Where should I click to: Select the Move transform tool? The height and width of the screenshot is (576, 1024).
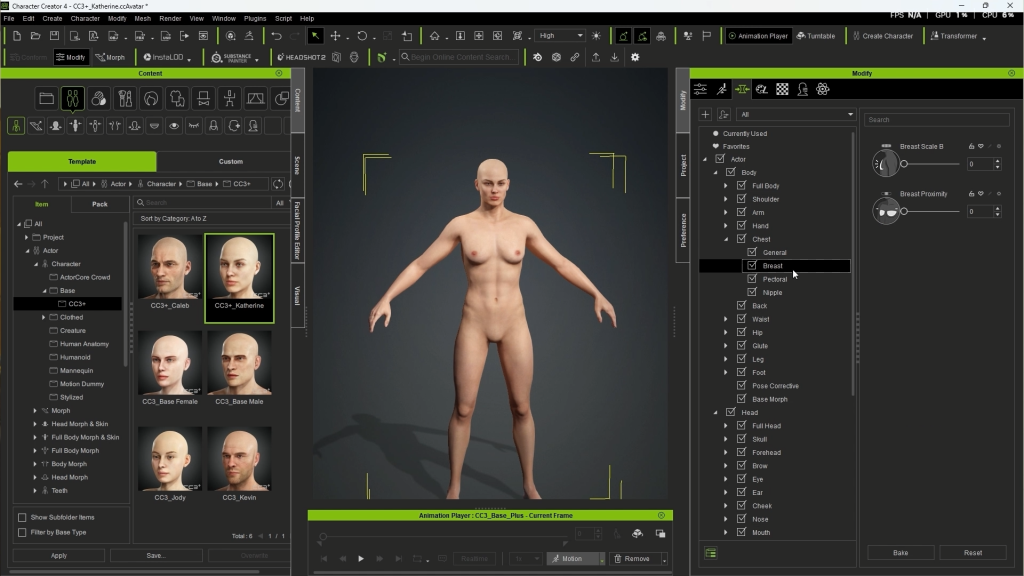(x=335, y=36)
